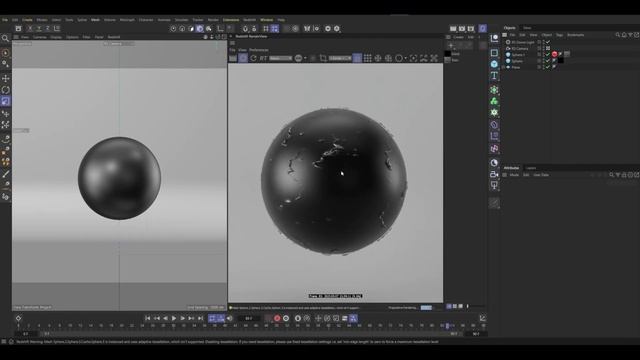This screenshot has height=360, width=640.
Task: Go to end of animation
Action: pos(200,318)
